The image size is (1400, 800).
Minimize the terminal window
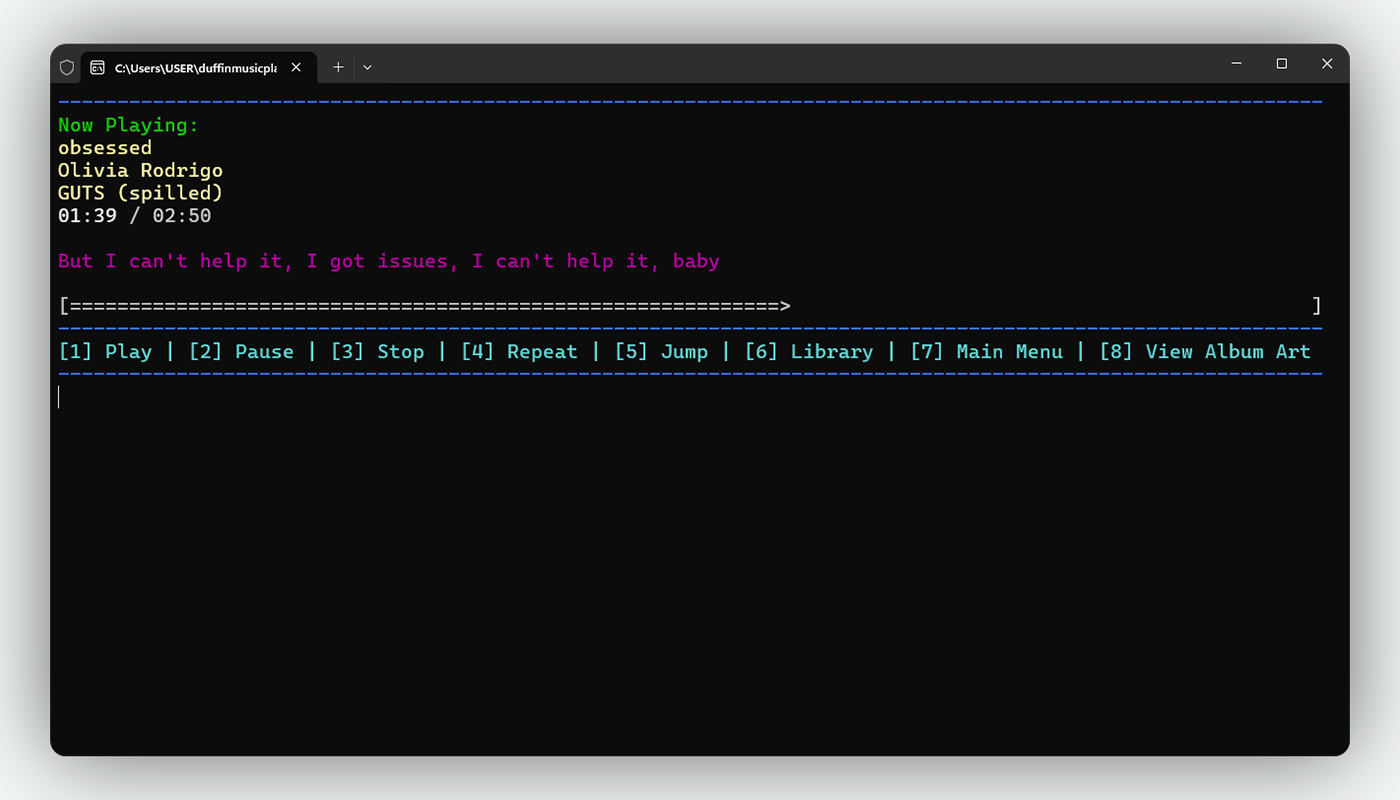[1237, 64]
